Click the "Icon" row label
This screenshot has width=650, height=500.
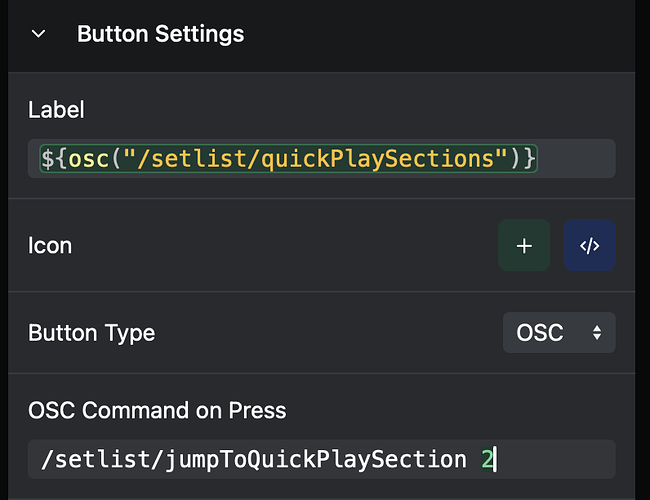(50, 246)
